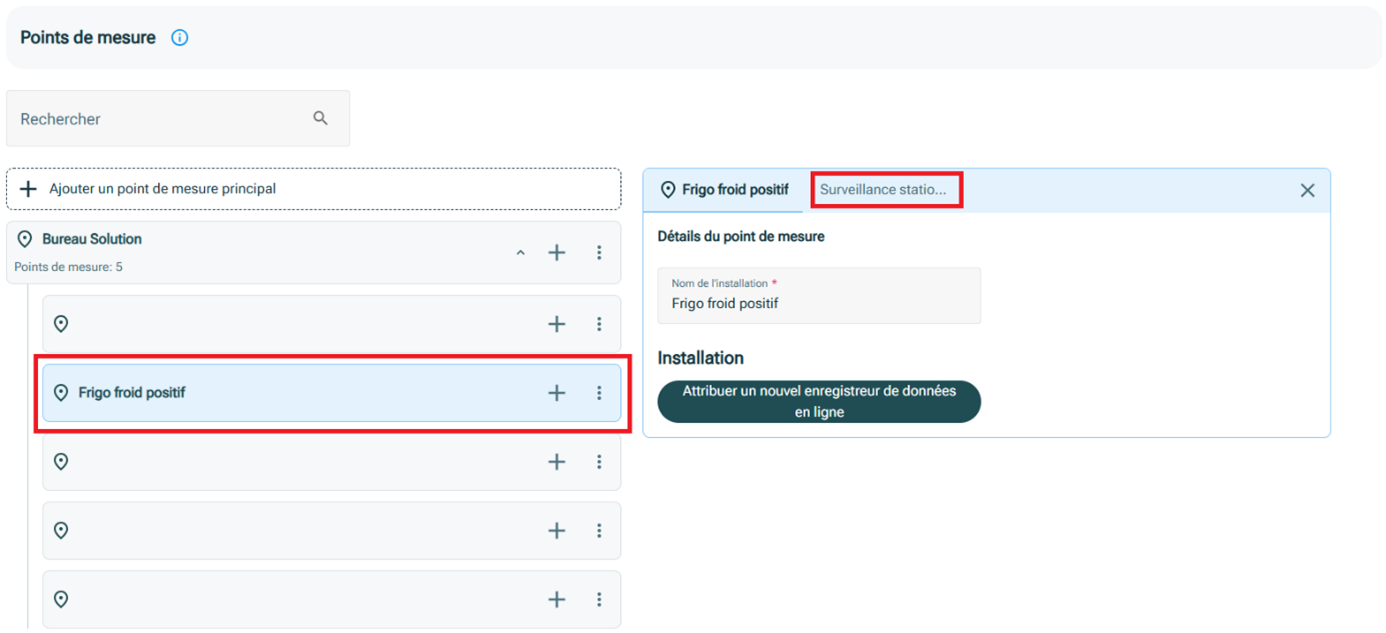This screenshot has height=633, width=1386.
Task: Open three-dot menu on Bureau Solution row
Action: click(599, 253)
